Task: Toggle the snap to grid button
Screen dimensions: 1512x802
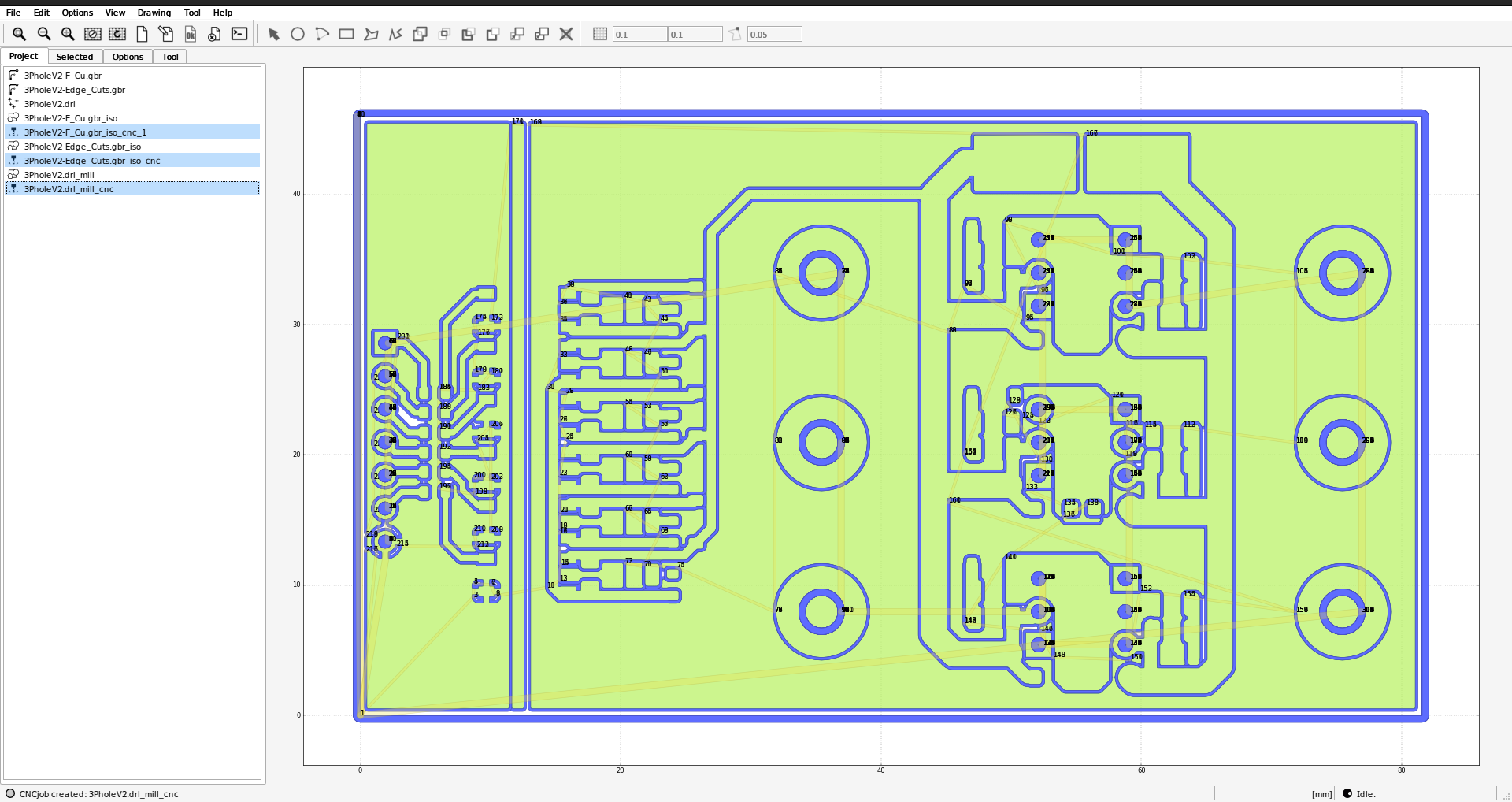Action: pos(600,34)
